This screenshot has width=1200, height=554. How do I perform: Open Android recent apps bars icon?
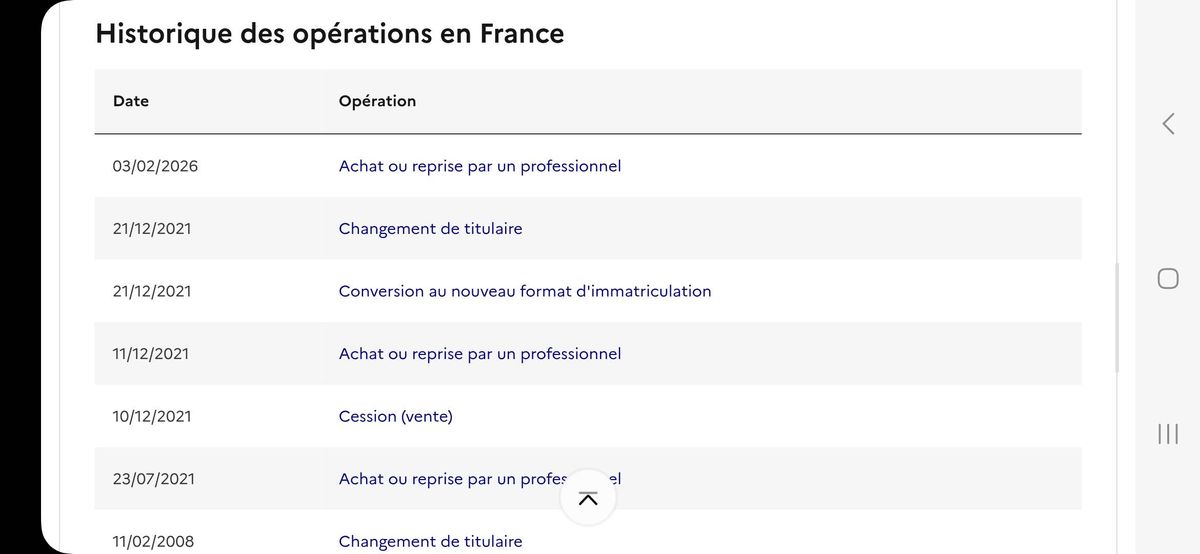point(1168,433)
